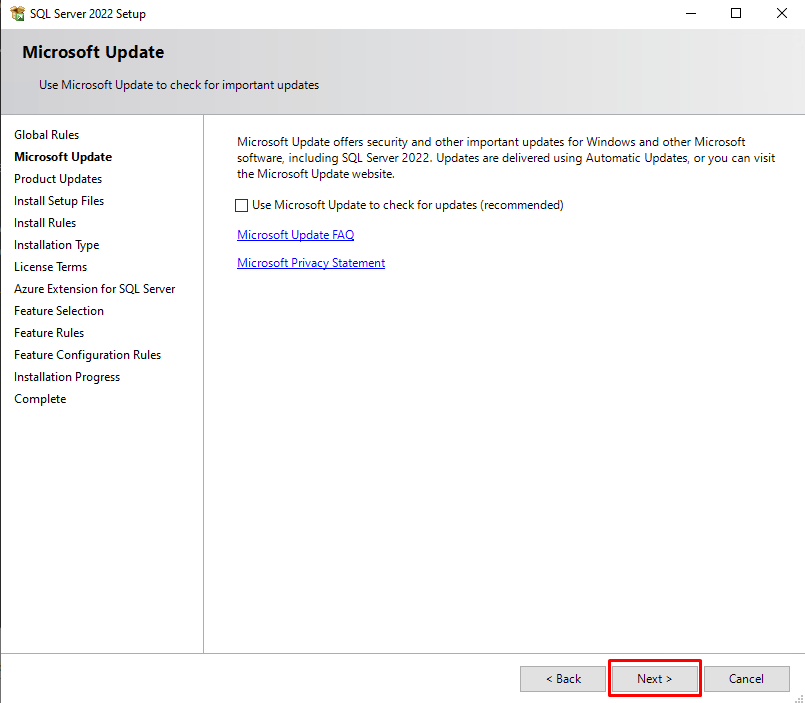Select Azure Extension for SQL Server step
The height and width of the screenshot is (703, 805).
point(94,289)
